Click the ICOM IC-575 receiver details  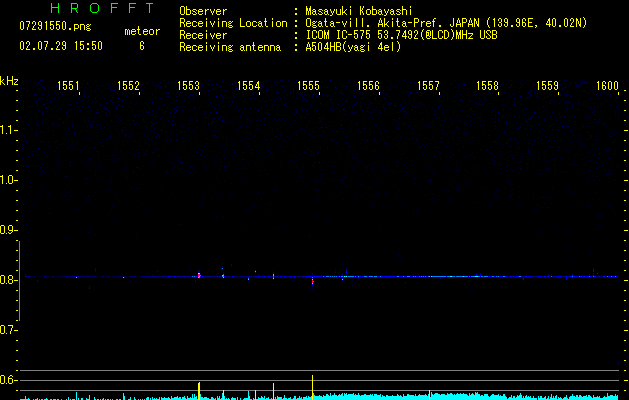point(401,35)
